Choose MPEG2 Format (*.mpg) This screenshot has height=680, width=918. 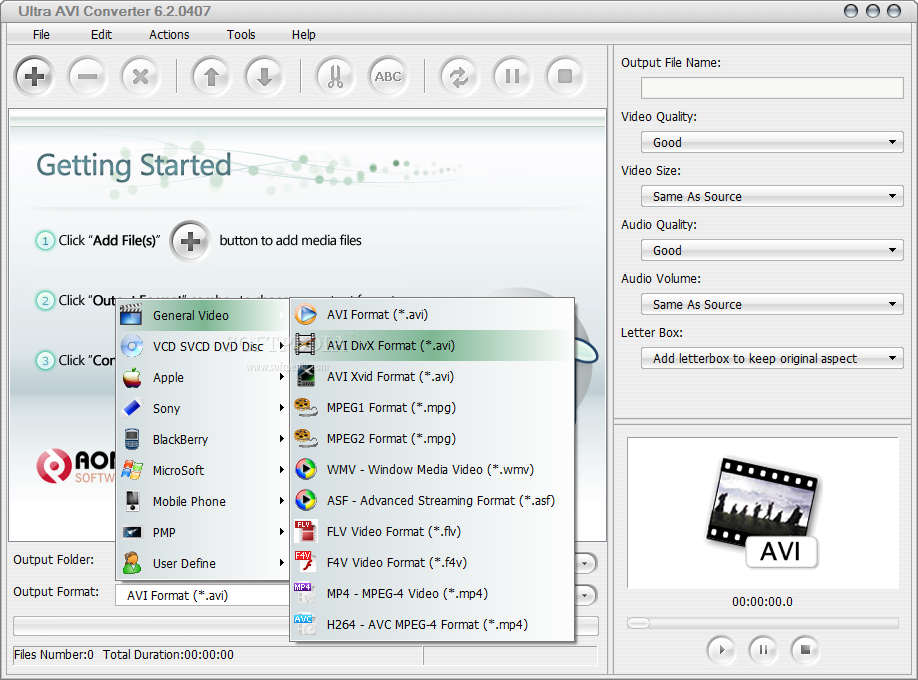pos(432,439)
